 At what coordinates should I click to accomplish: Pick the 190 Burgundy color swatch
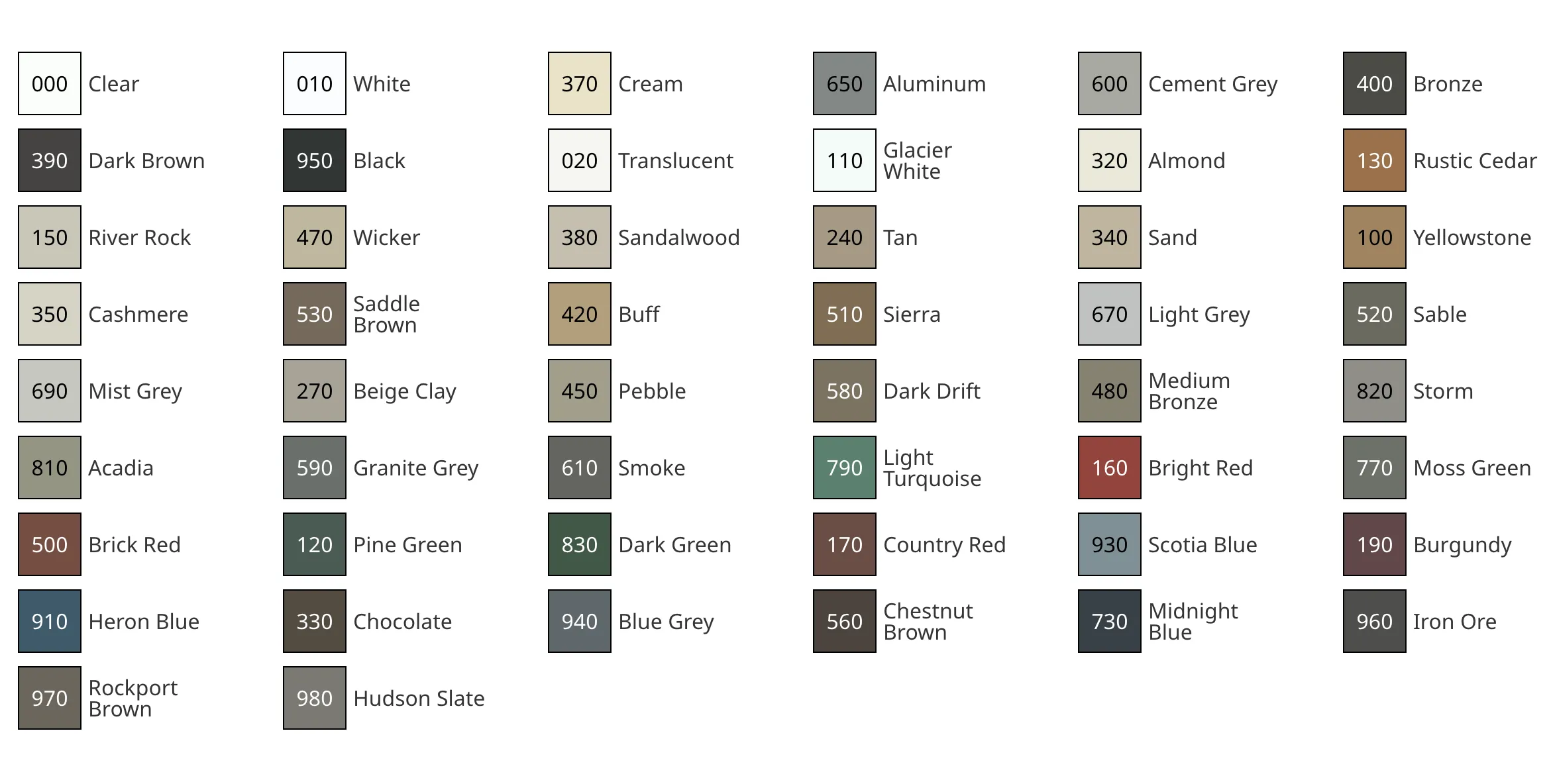pyautogui.click(x=1375, y=544)
